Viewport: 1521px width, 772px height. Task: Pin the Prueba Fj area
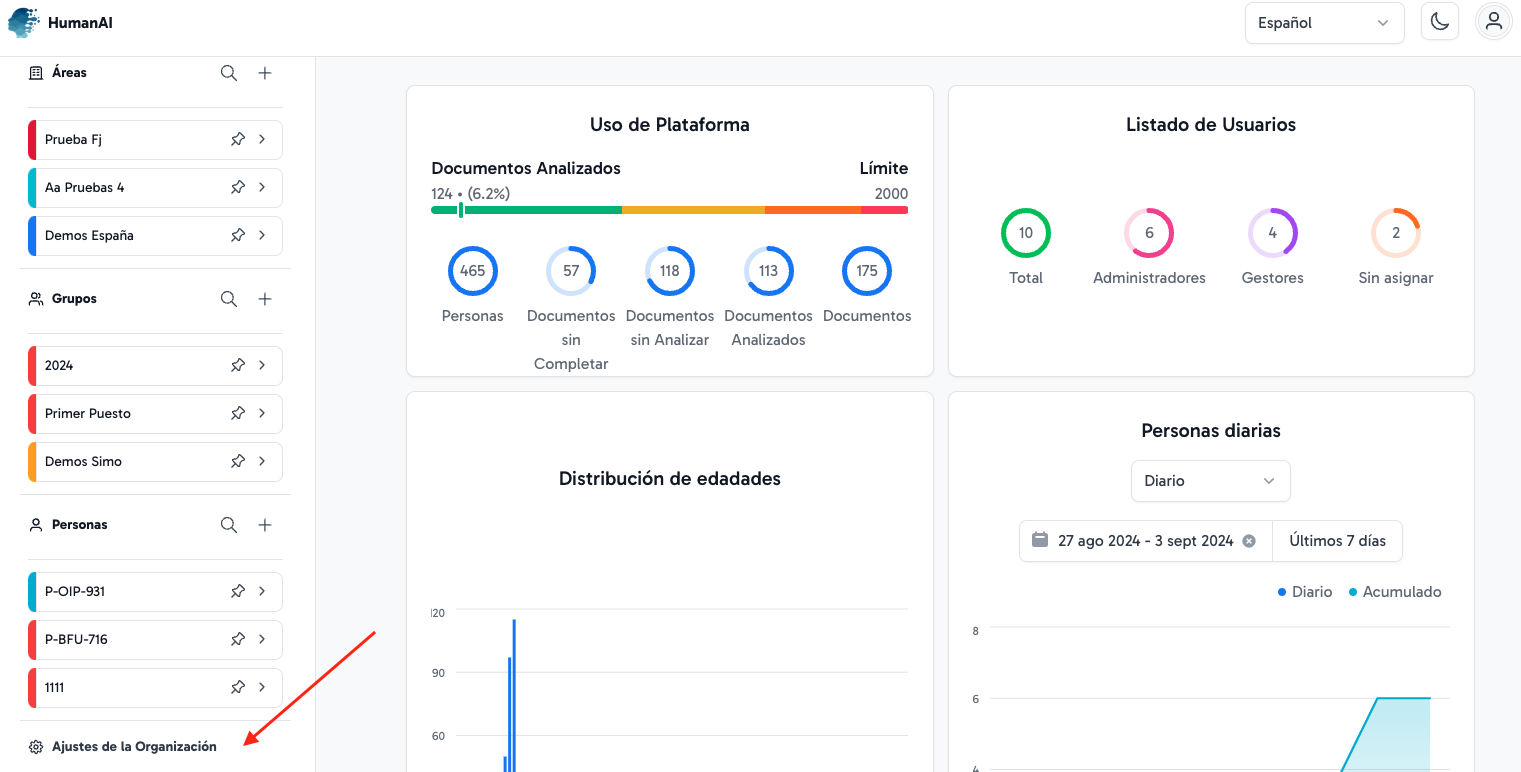pos(238,140)
